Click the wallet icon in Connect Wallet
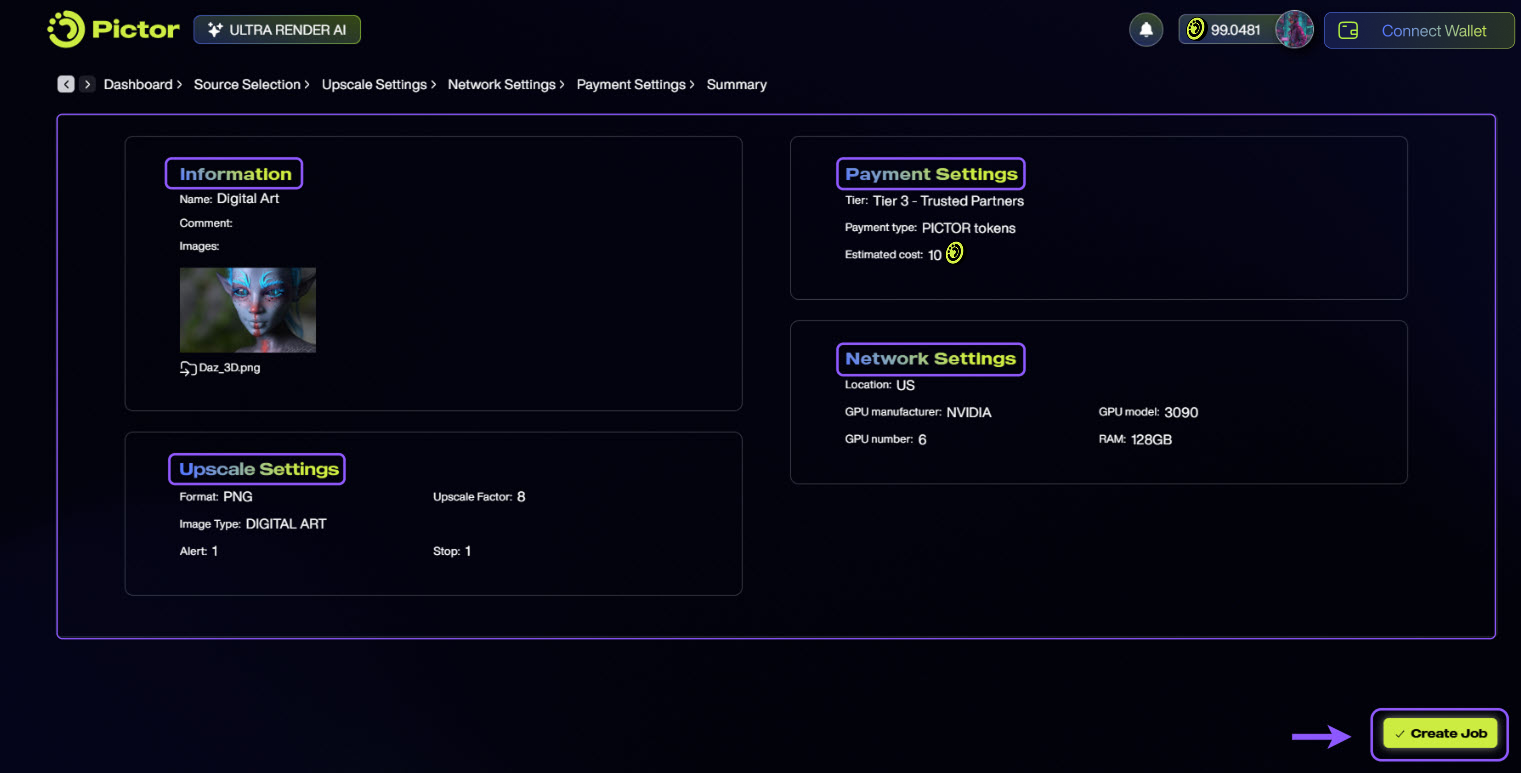The width and height of the screenshot is (1521, 773). point(1348,31)
